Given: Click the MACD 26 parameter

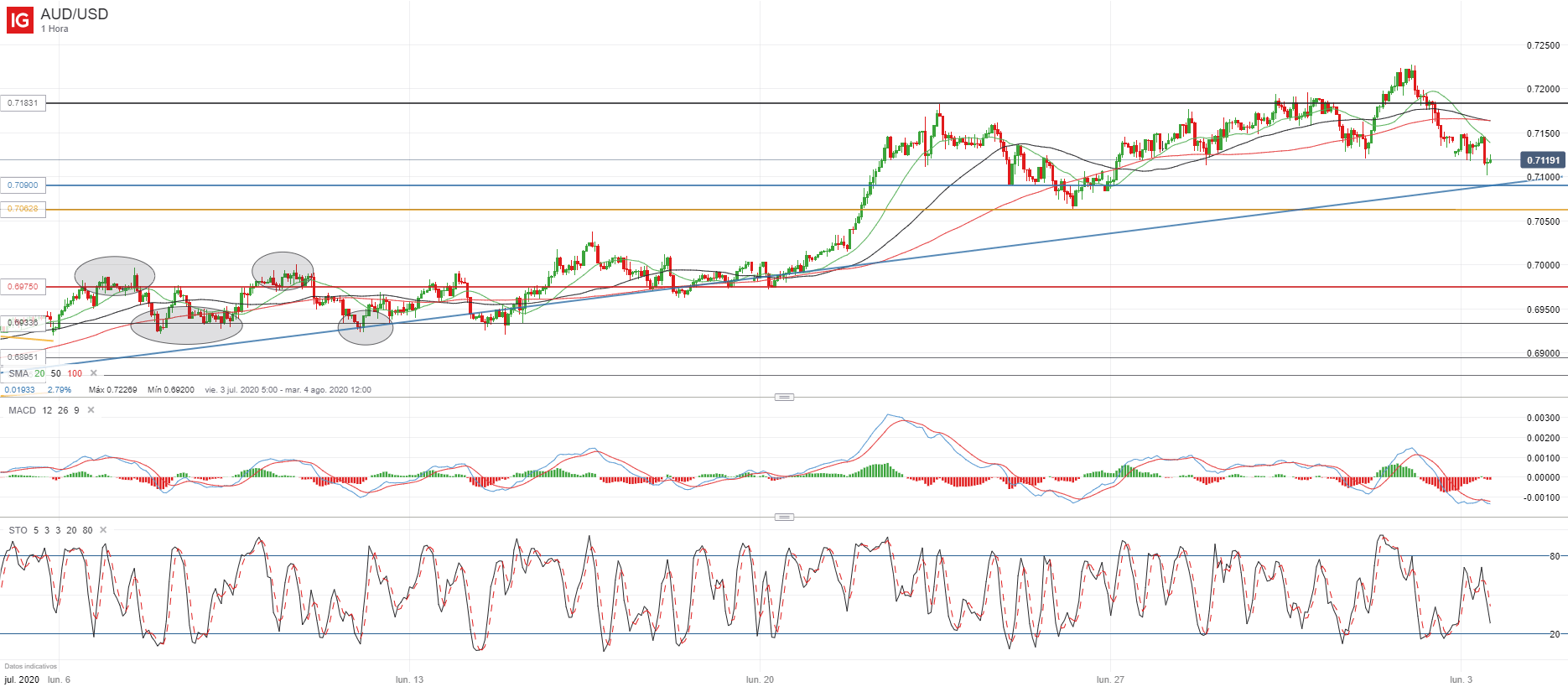Looking at the screenshot, I should point(63,410).
